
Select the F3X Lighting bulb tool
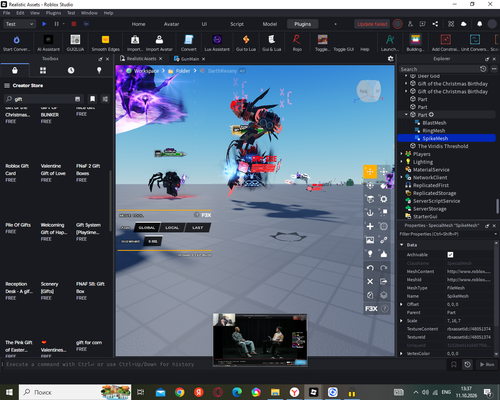point(370,254)
